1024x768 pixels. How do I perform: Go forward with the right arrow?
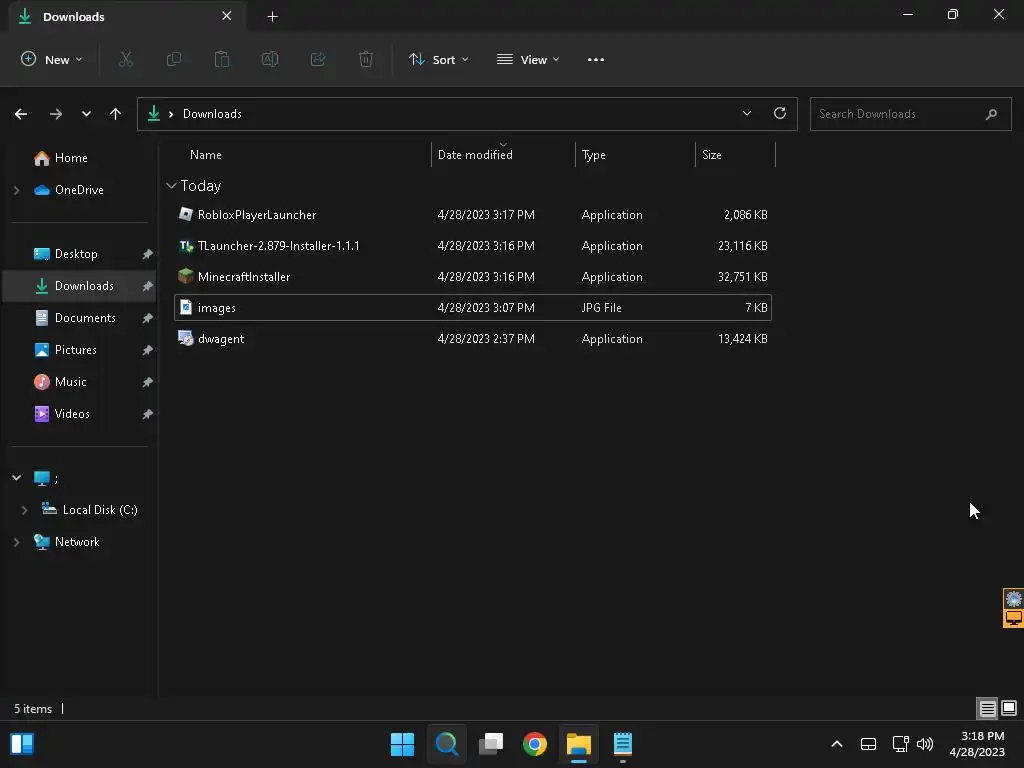pos(56,114)
